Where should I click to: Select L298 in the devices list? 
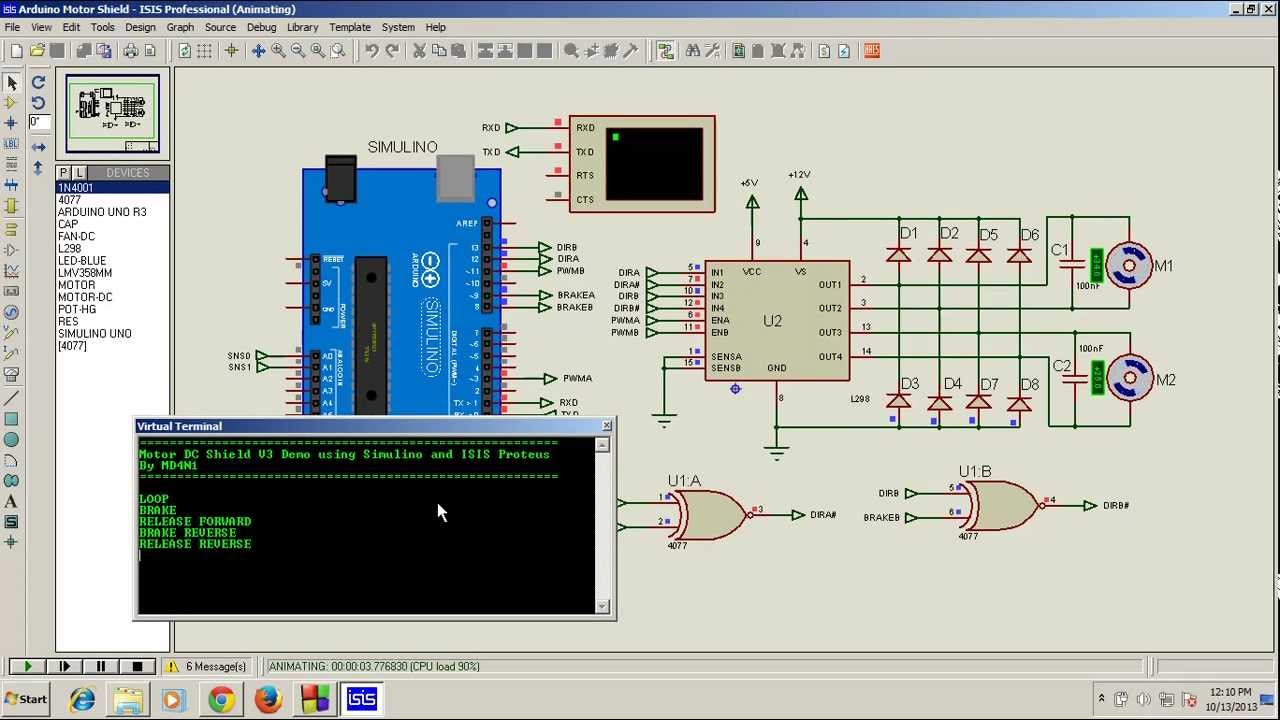click(112, 248)
